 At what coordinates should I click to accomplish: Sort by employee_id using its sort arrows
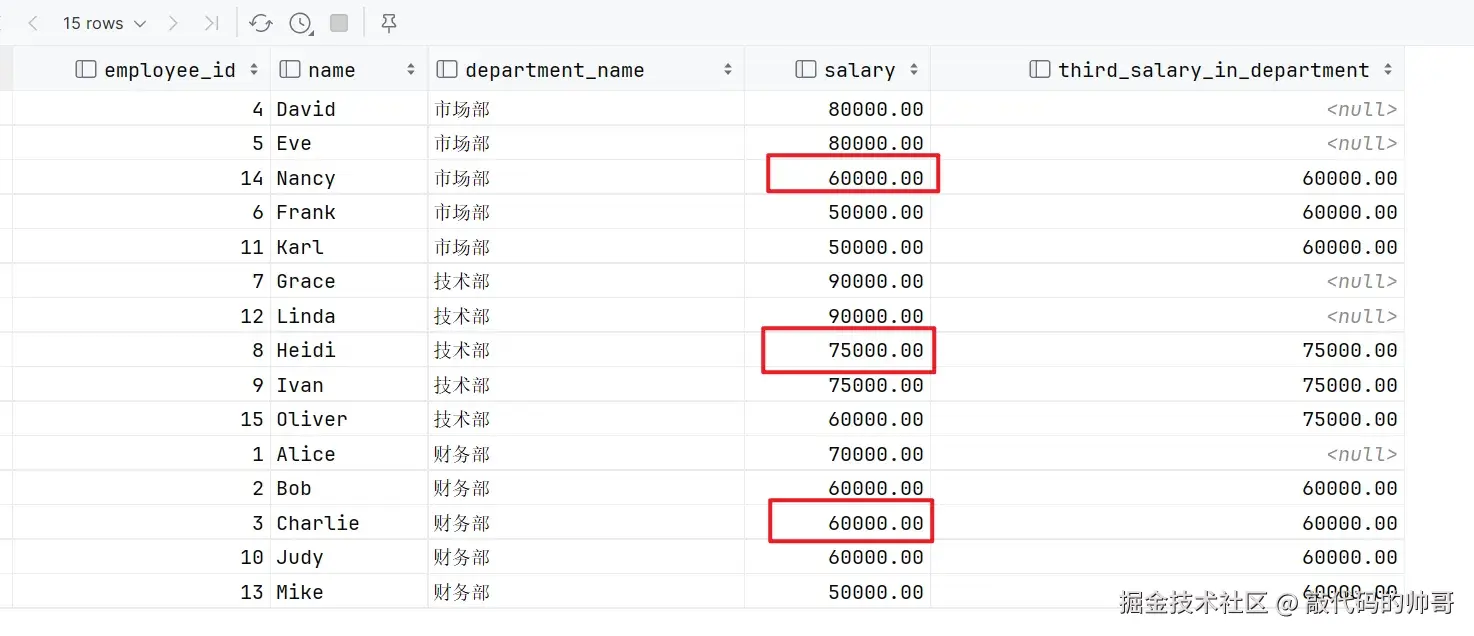click(254, 70)
